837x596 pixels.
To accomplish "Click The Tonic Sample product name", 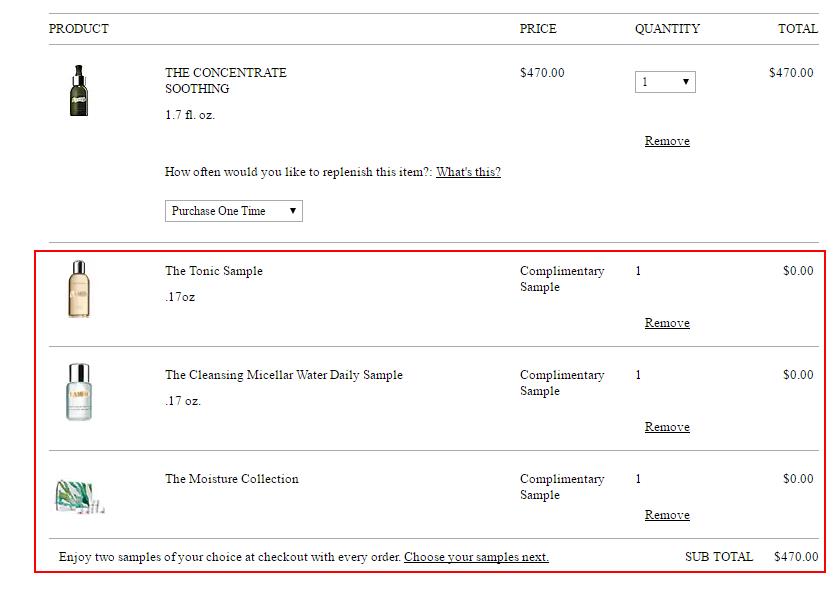I will 214,271.
